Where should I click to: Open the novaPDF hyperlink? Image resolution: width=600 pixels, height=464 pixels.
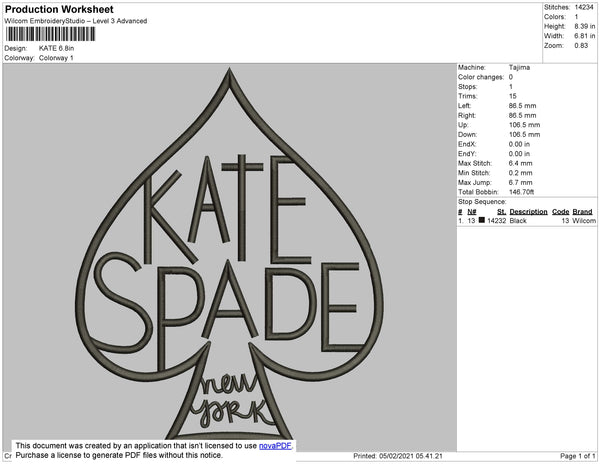(x=275, y=446)
